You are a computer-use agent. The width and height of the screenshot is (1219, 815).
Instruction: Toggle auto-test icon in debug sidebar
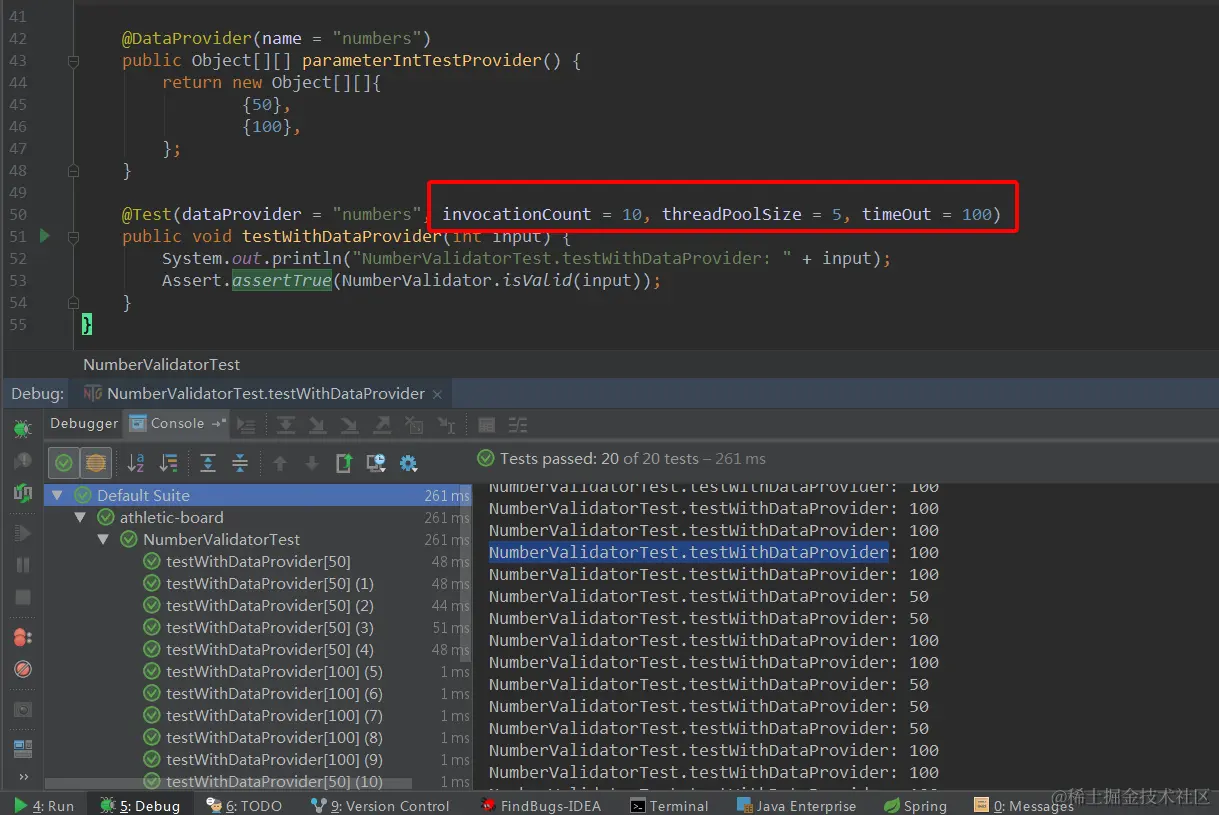click(22, 493)
